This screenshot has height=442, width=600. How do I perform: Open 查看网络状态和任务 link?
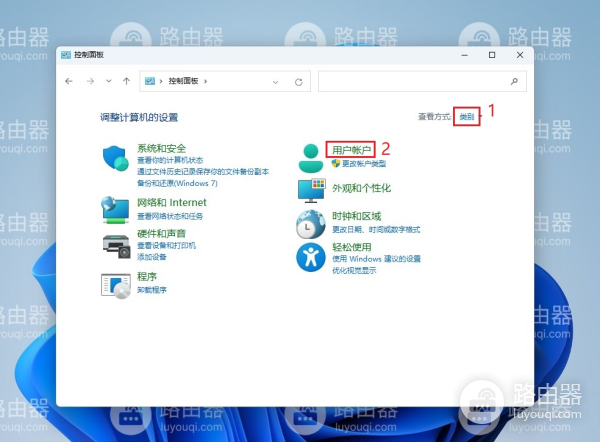[170, 216]
